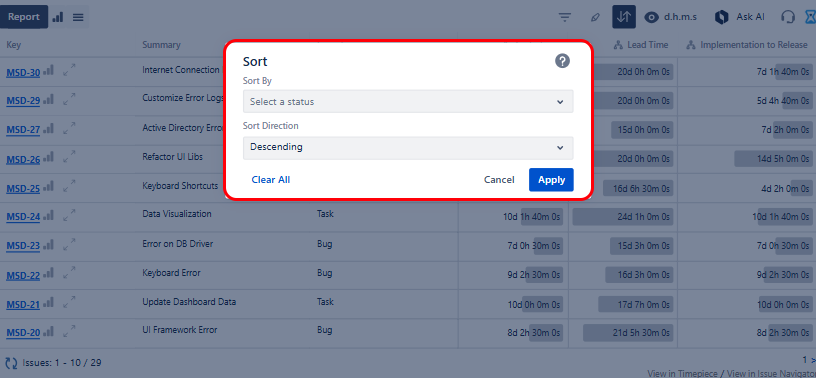Open issue MSD-30 link
Viewport: 816px width, 378px height.
[23, 73]
